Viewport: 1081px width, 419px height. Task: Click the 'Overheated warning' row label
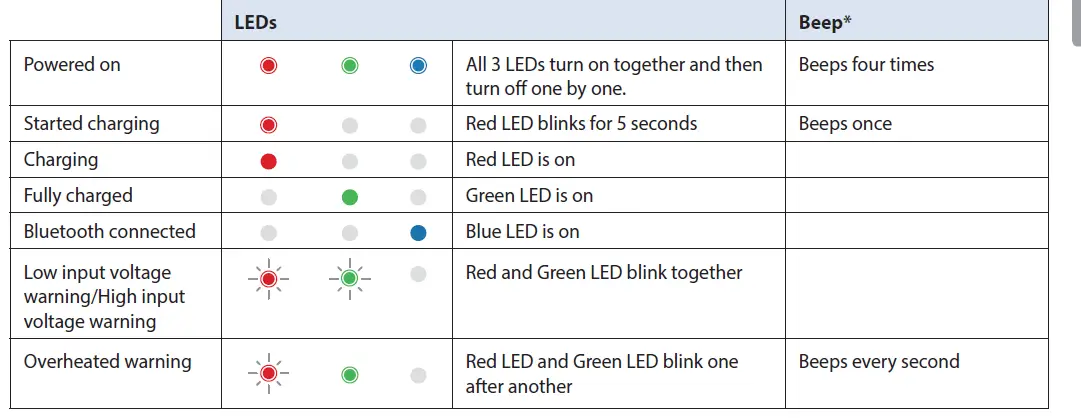pyautogui.click(x=107, y=361)
